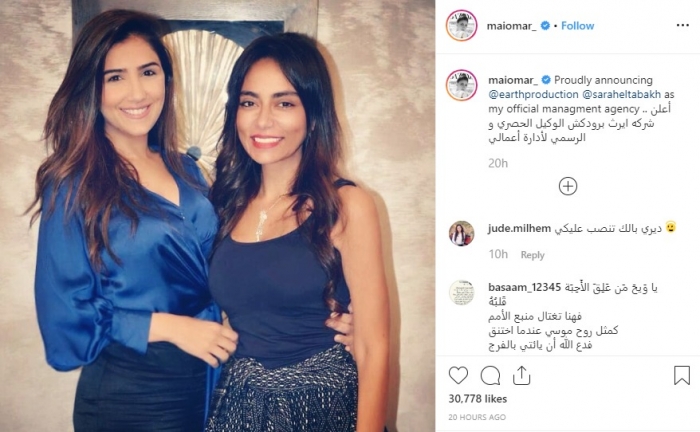Viewport: 700px width, 432px height.
Task: Follow the maiomar_ account
Action: tap(577, 26)
